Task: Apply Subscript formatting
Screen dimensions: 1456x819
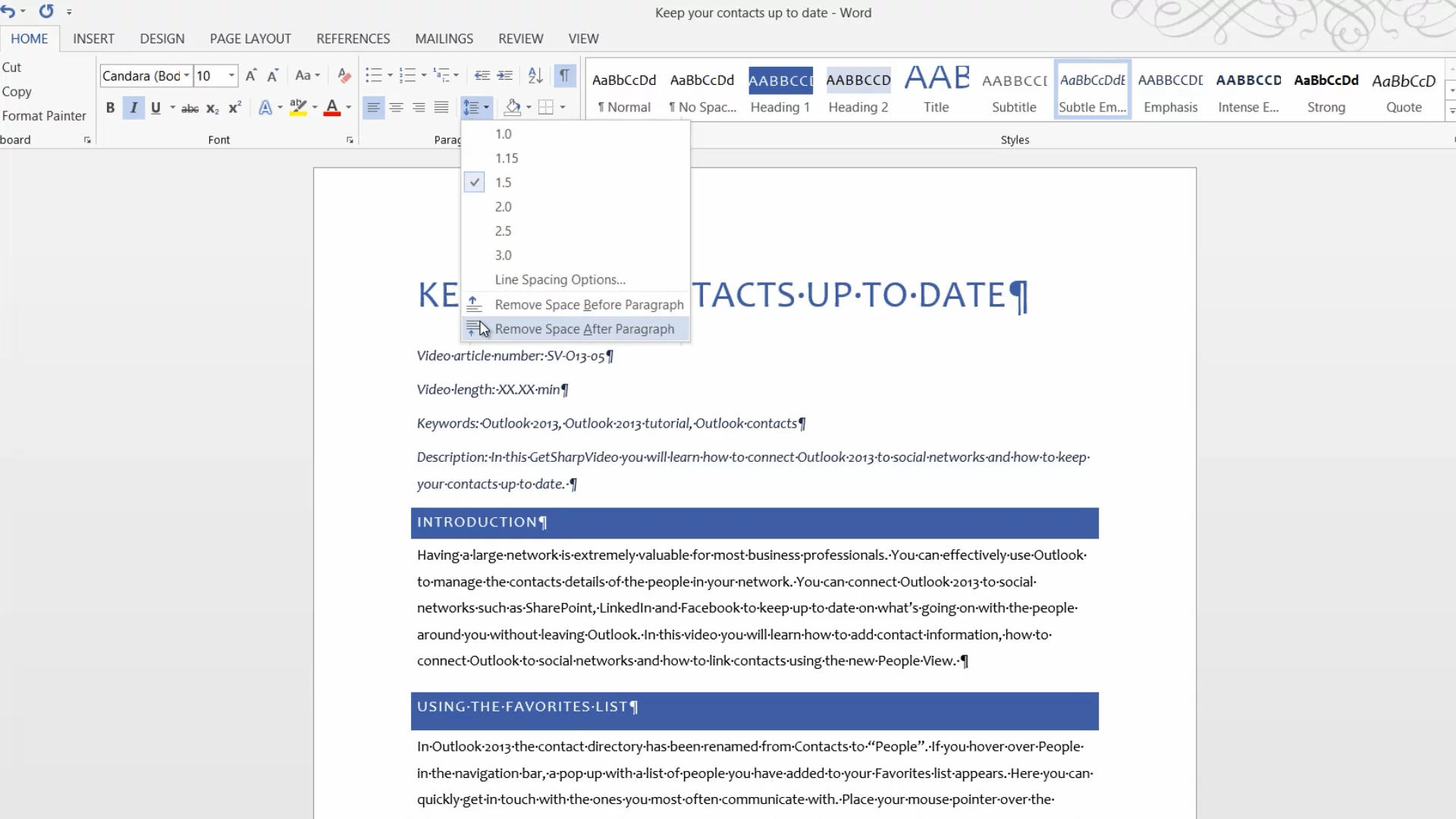Action: click(x=212, y=108)
